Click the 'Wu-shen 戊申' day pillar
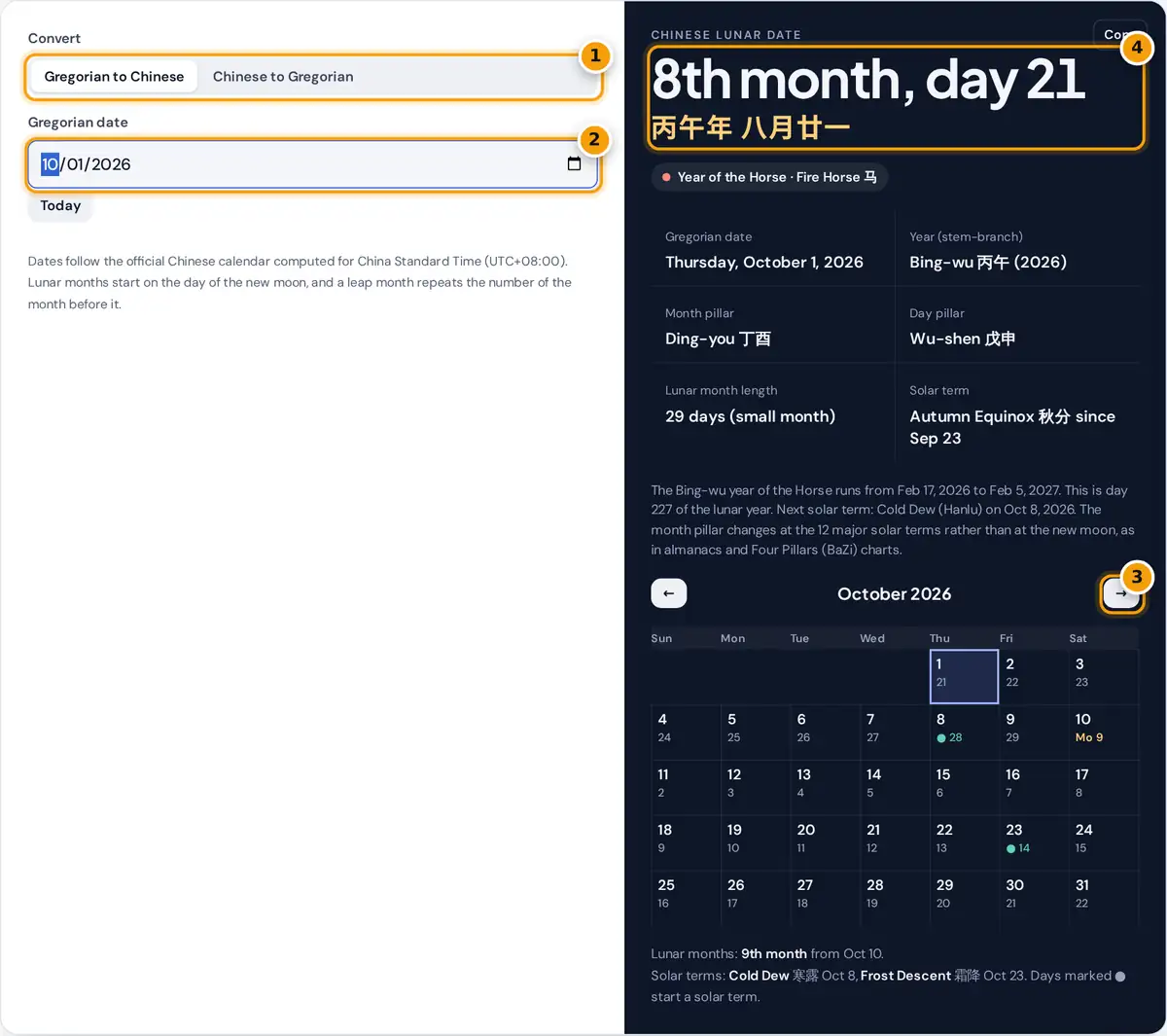 (963, 339)
